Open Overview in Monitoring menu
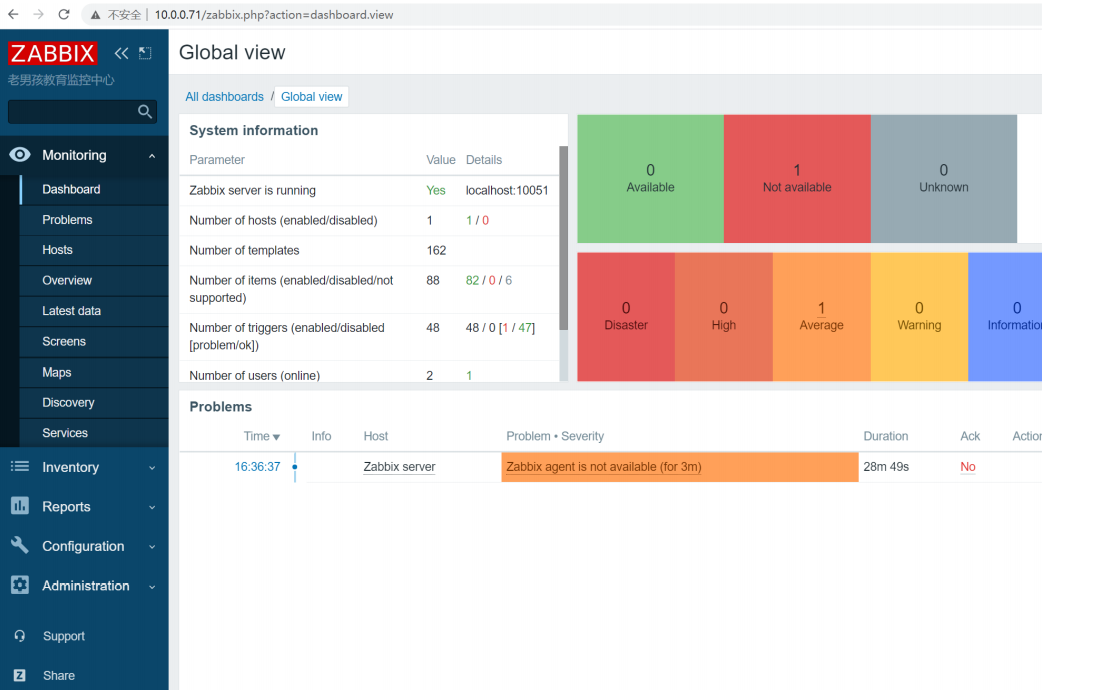Screen dimensions: 1120x690 click(66, 281)
